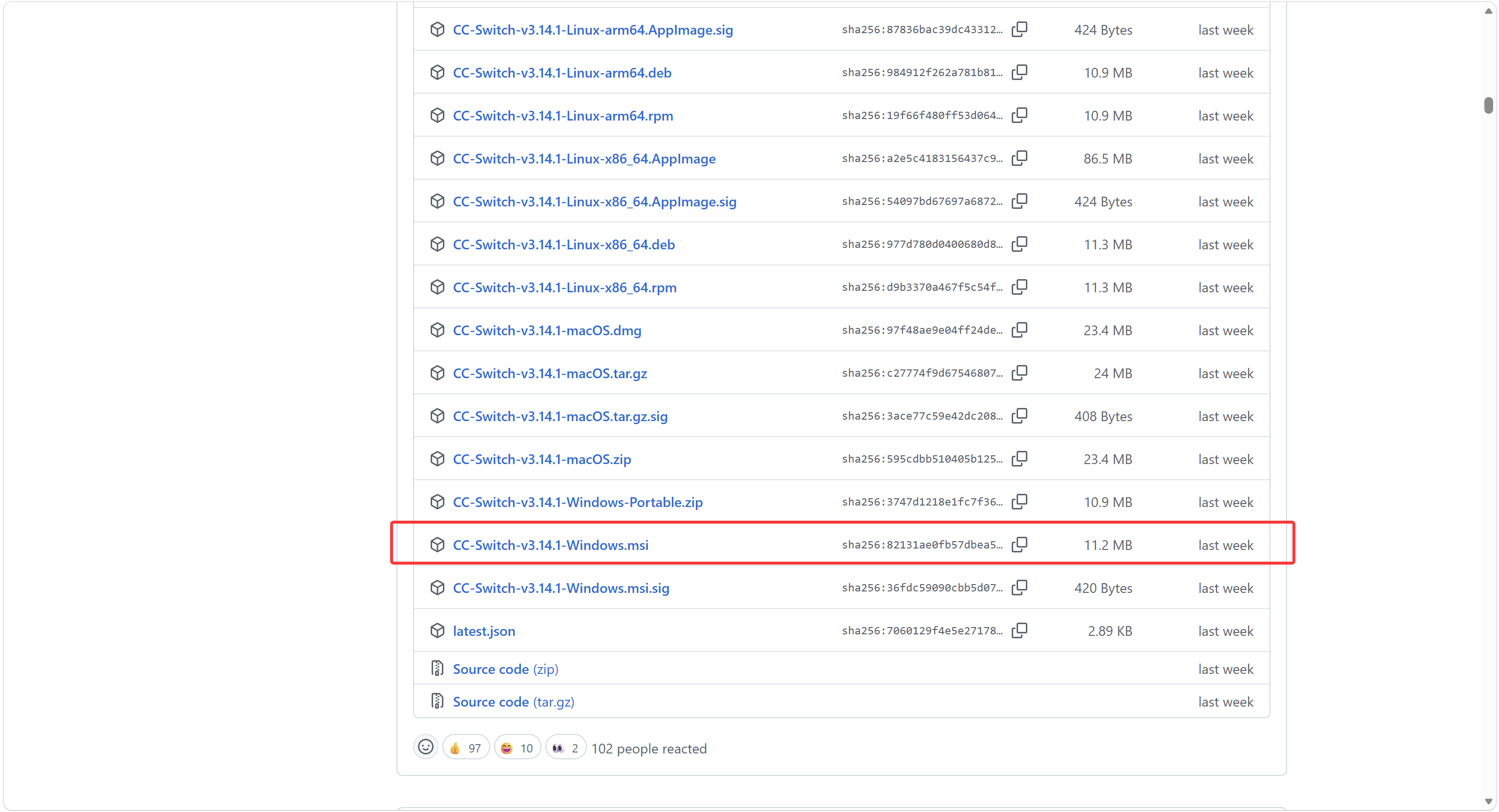This screenshot has height=812, width=1499.
Task: Click package icon beside Linux-x86_64.rpm
Action: tap(437, 287)
